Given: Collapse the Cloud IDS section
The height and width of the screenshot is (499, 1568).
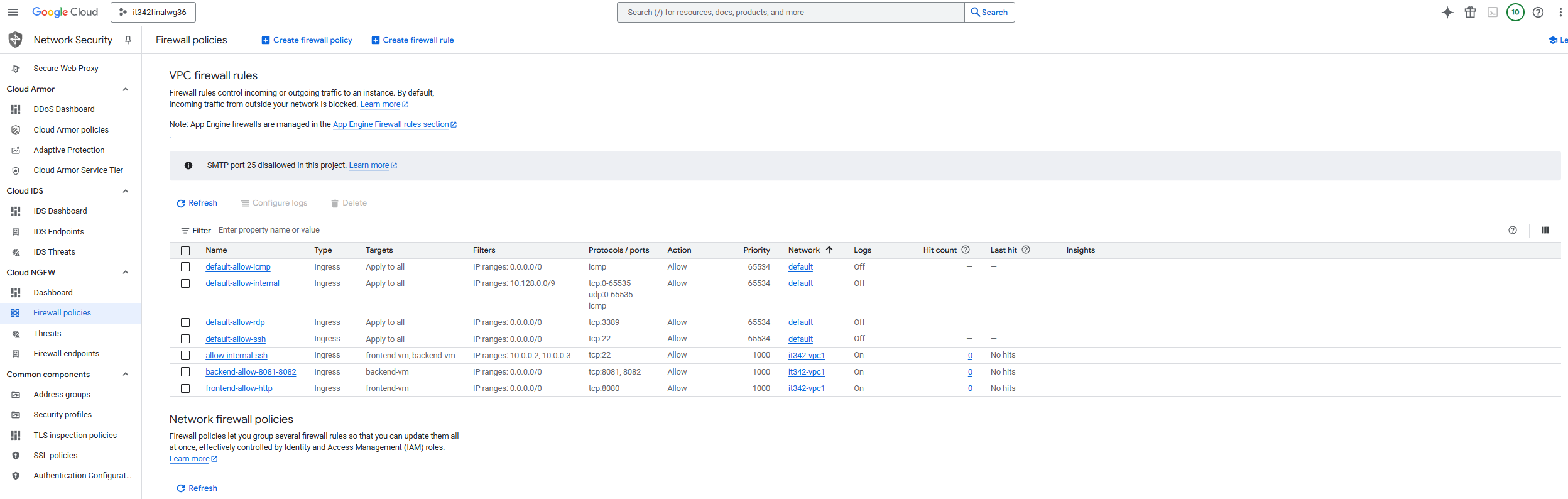Looking at the screenshot, I should (126, 191).
